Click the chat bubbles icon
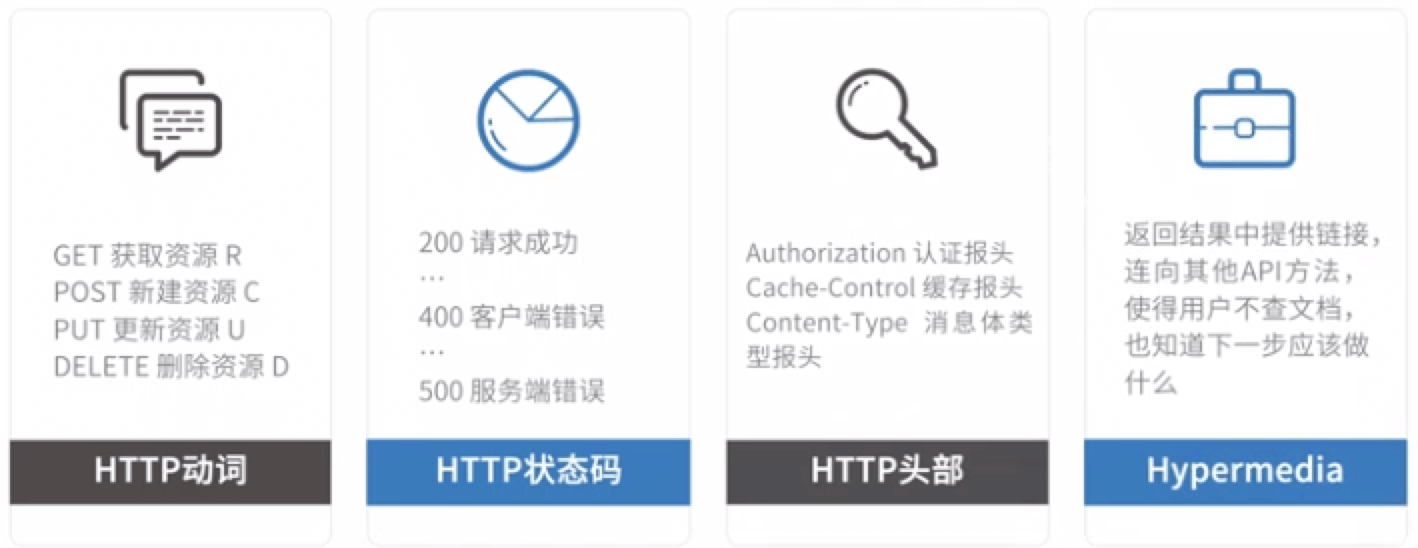The width and height of the screenshot is (1418, 548). tap(170, 119)
